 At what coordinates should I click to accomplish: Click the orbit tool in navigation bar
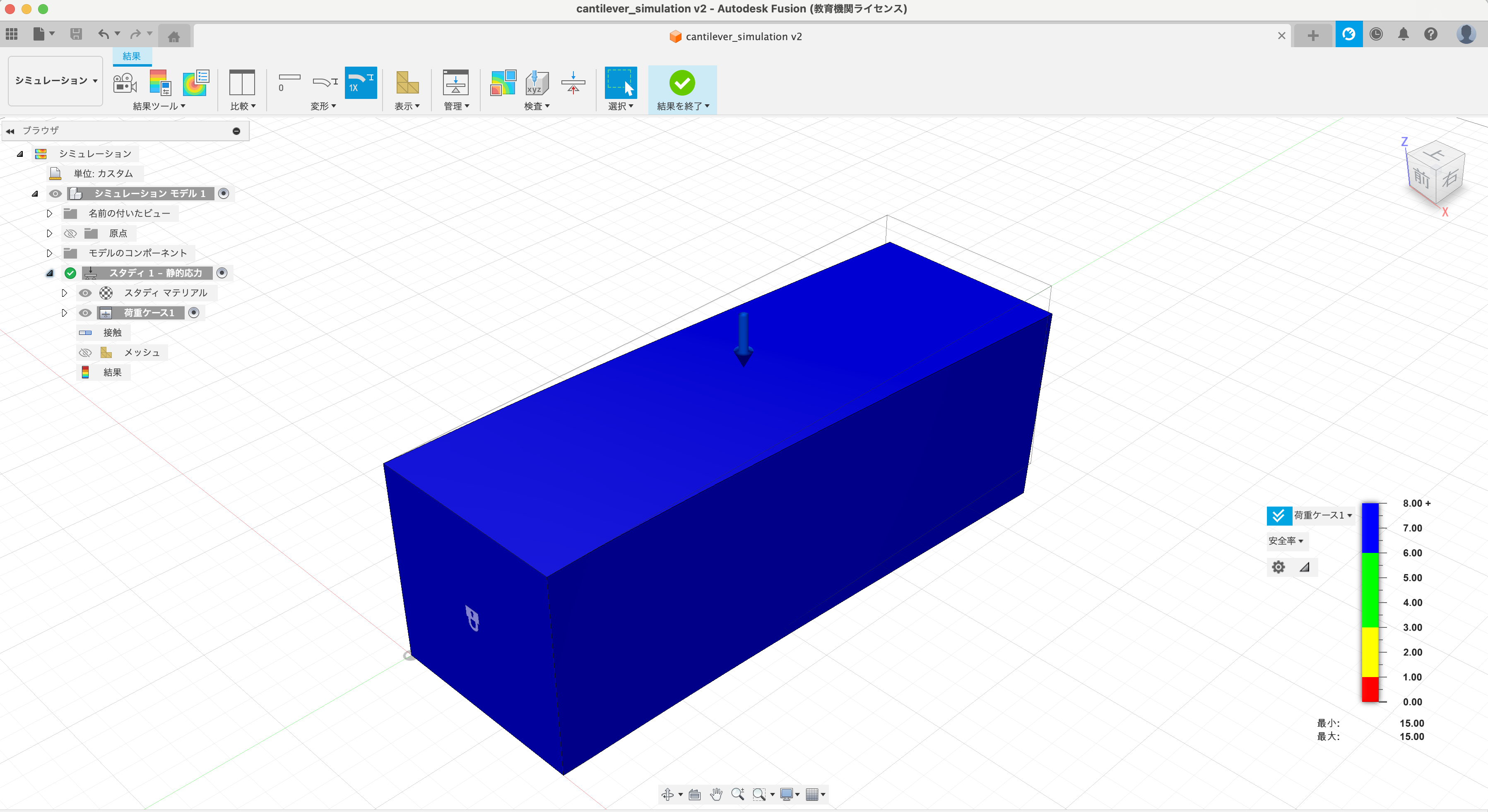click(667, 795)
